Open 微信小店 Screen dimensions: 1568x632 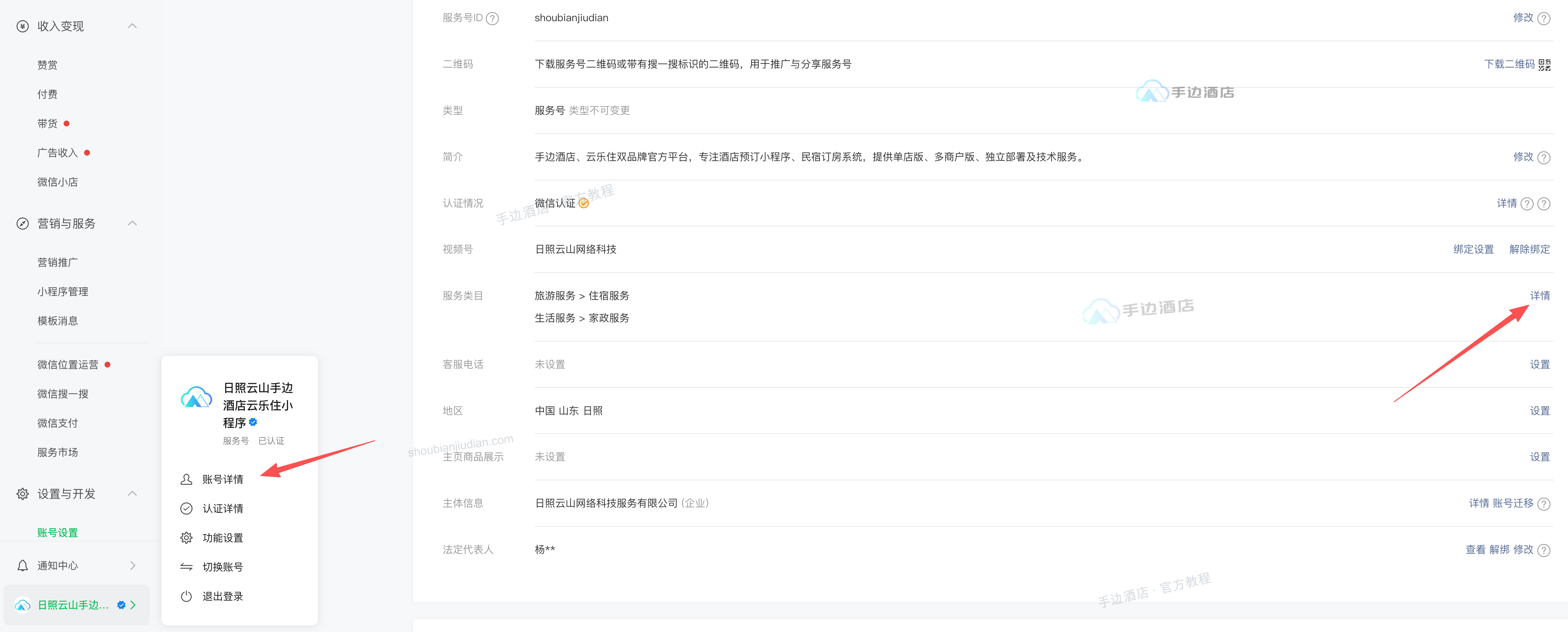pyautogui.click(x=57, y=182)
